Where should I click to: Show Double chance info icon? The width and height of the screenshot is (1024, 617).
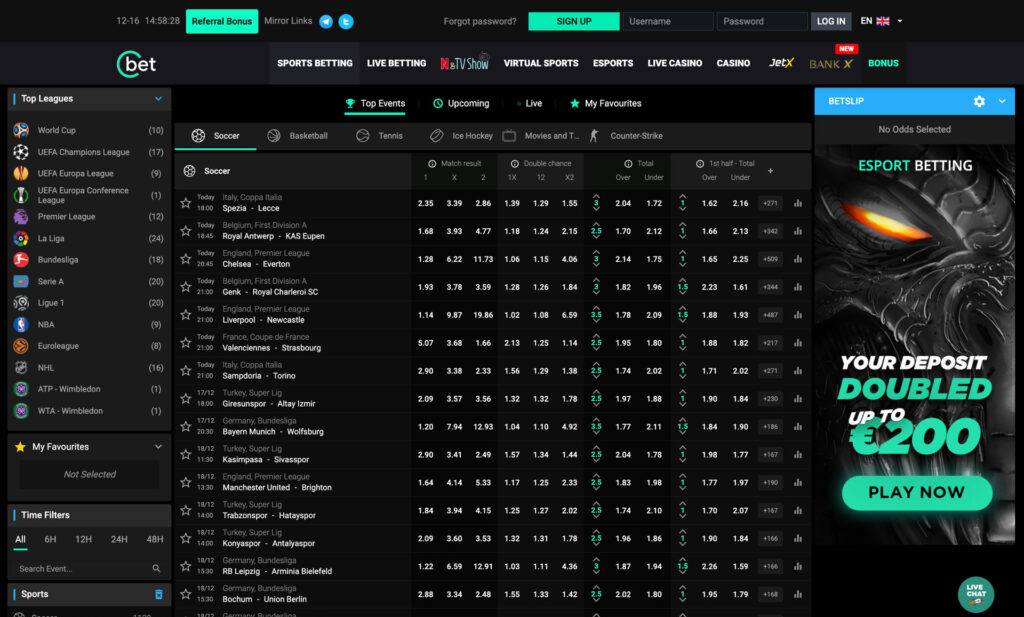coord(515,164)
